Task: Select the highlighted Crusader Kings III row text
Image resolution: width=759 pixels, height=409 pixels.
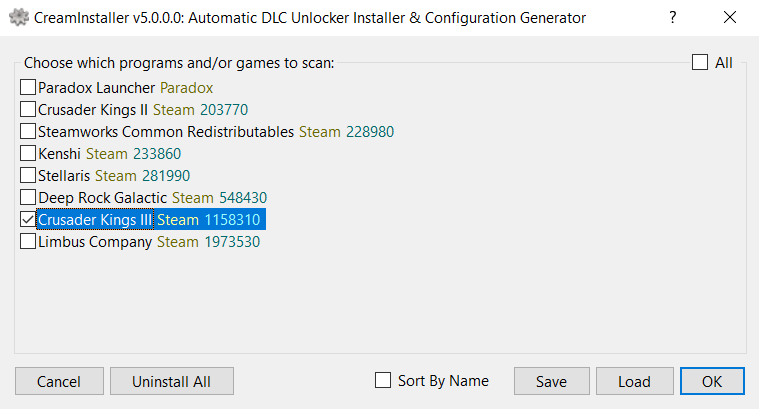Action: coord(150,220)
